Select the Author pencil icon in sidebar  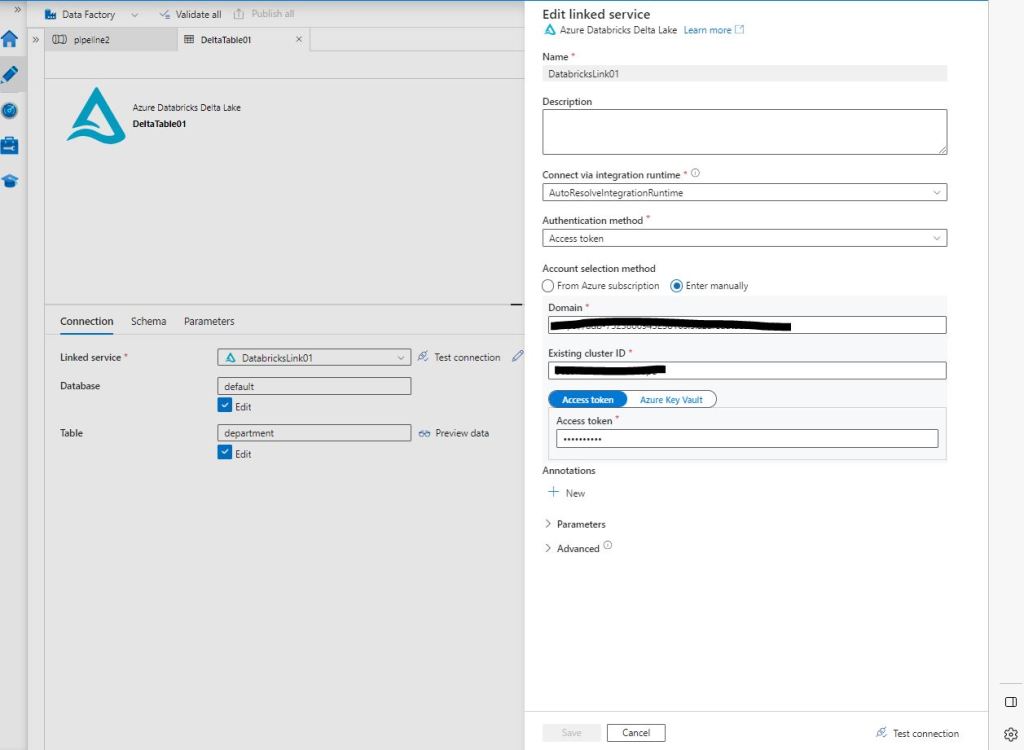pyautogui.click(x=10, y=75)
